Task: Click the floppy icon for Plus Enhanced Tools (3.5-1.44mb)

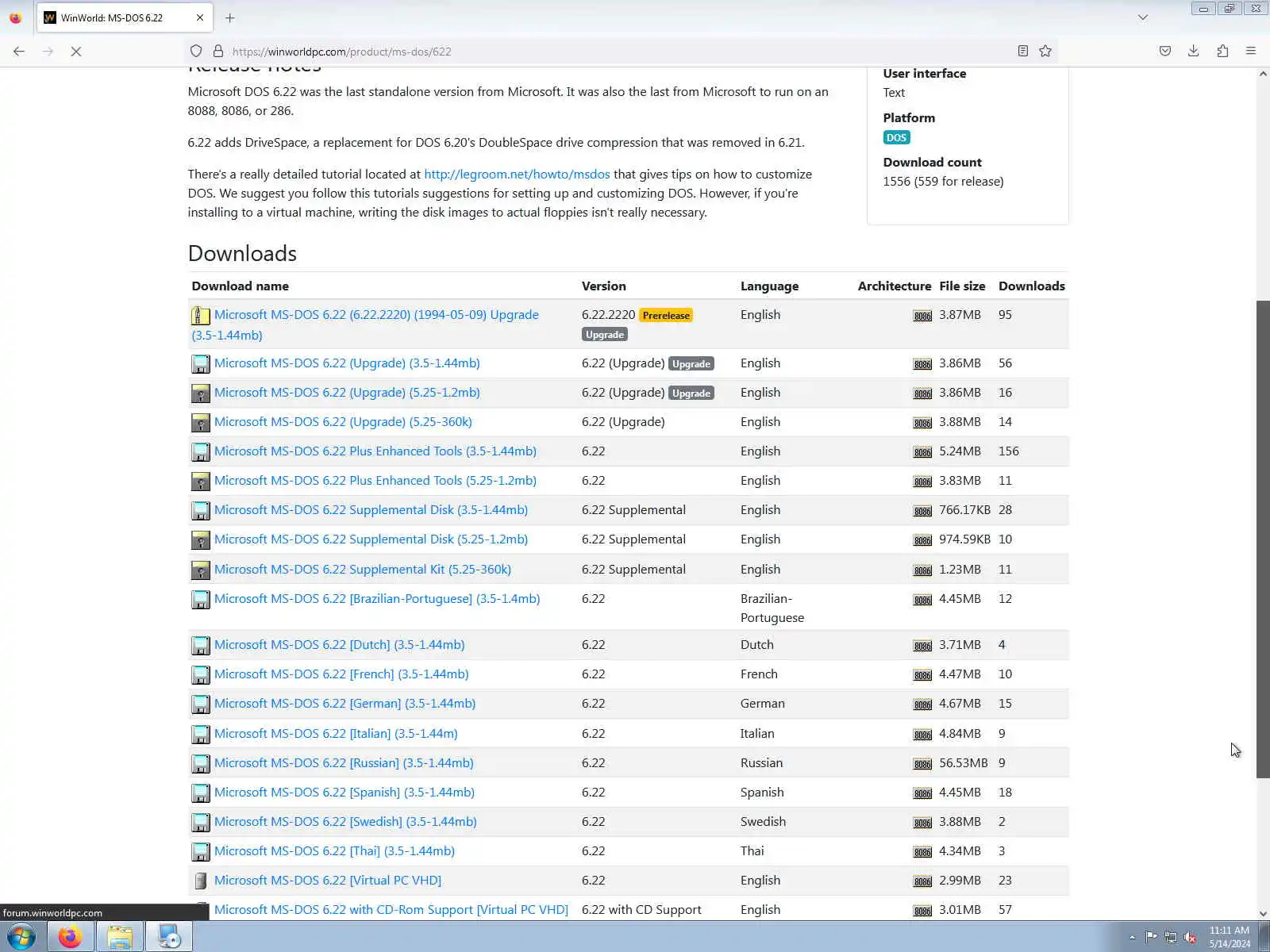Action: [201, 452]
